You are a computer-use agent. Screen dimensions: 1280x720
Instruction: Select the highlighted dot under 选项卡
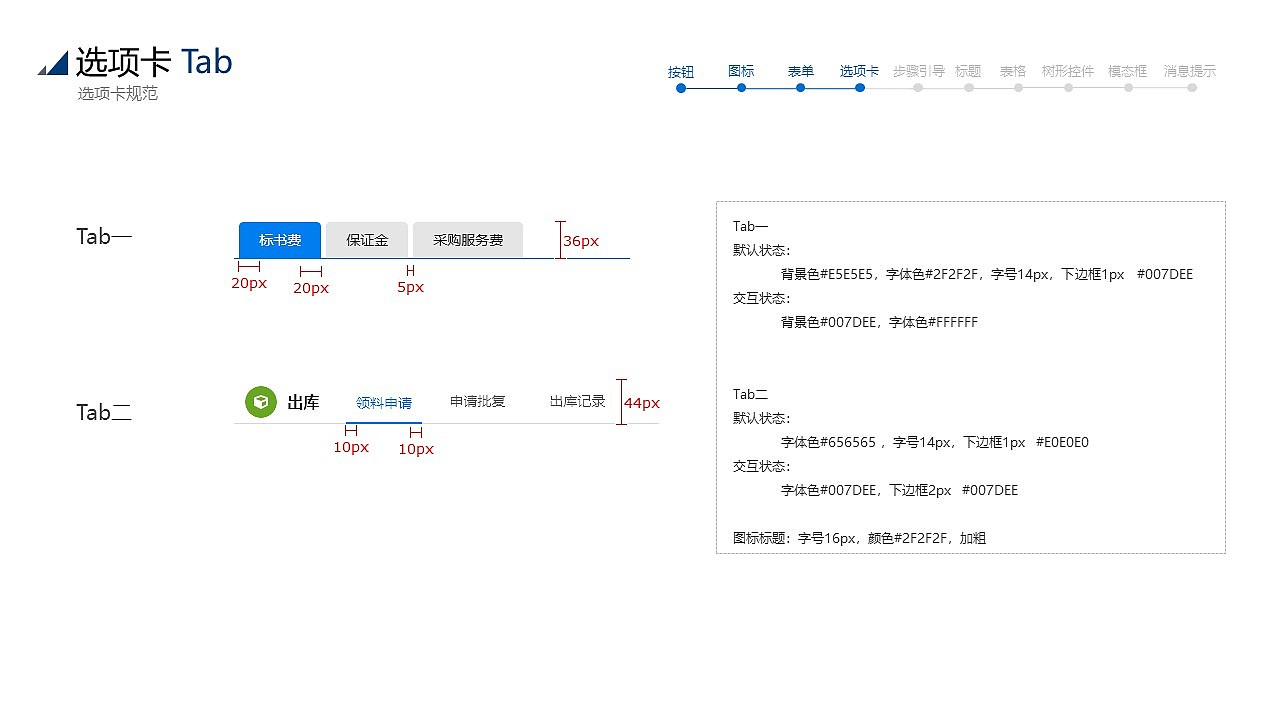point(859,89)
